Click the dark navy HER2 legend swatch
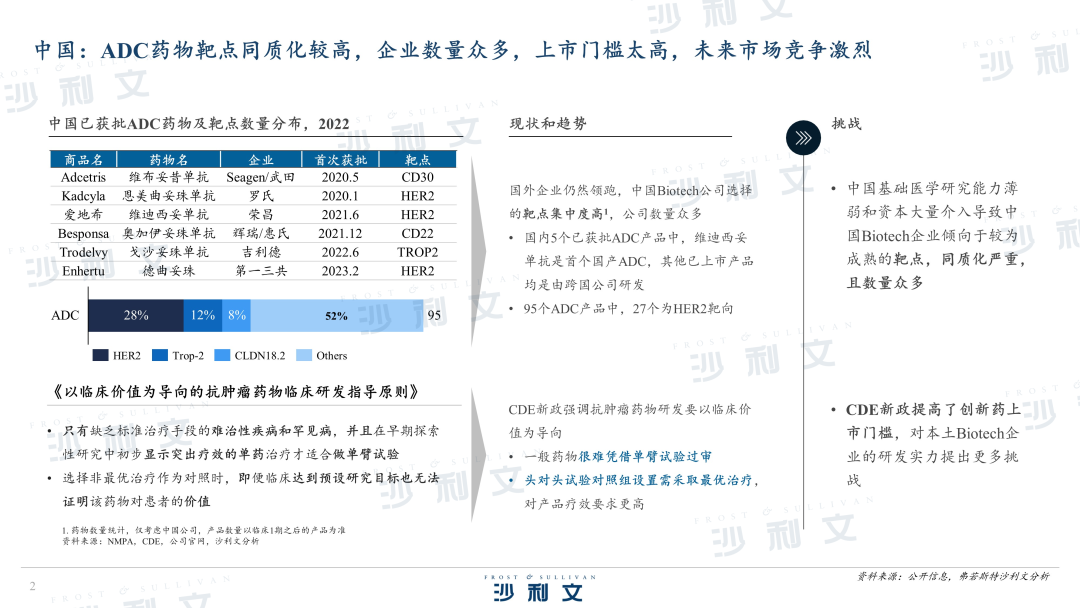 click(101, 355)
